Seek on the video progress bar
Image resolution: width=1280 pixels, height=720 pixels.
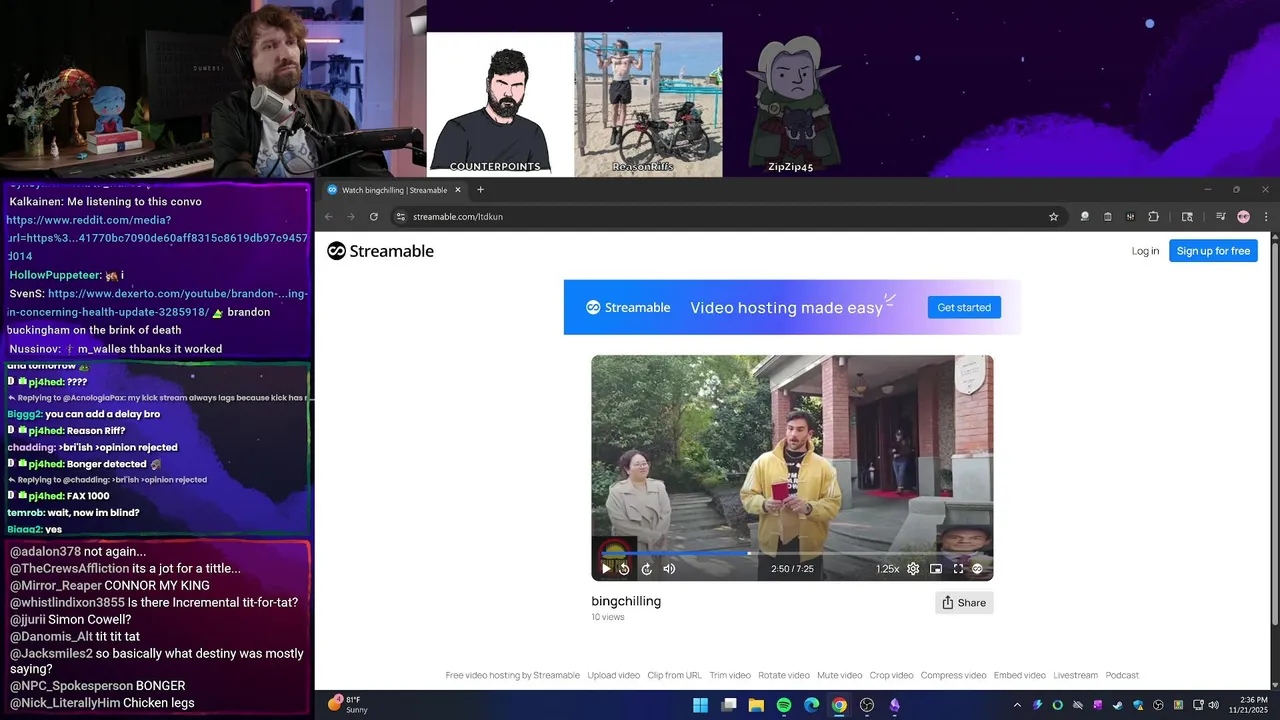click(792, 553)
